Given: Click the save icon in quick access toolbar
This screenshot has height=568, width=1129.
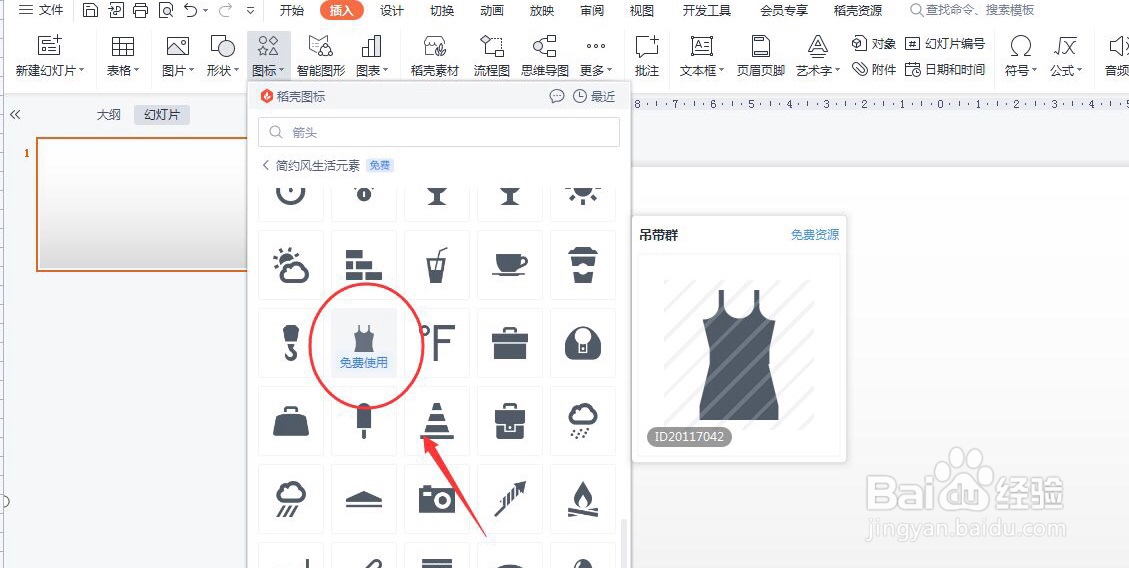Looking at the screenshot, I should (90, 10).
